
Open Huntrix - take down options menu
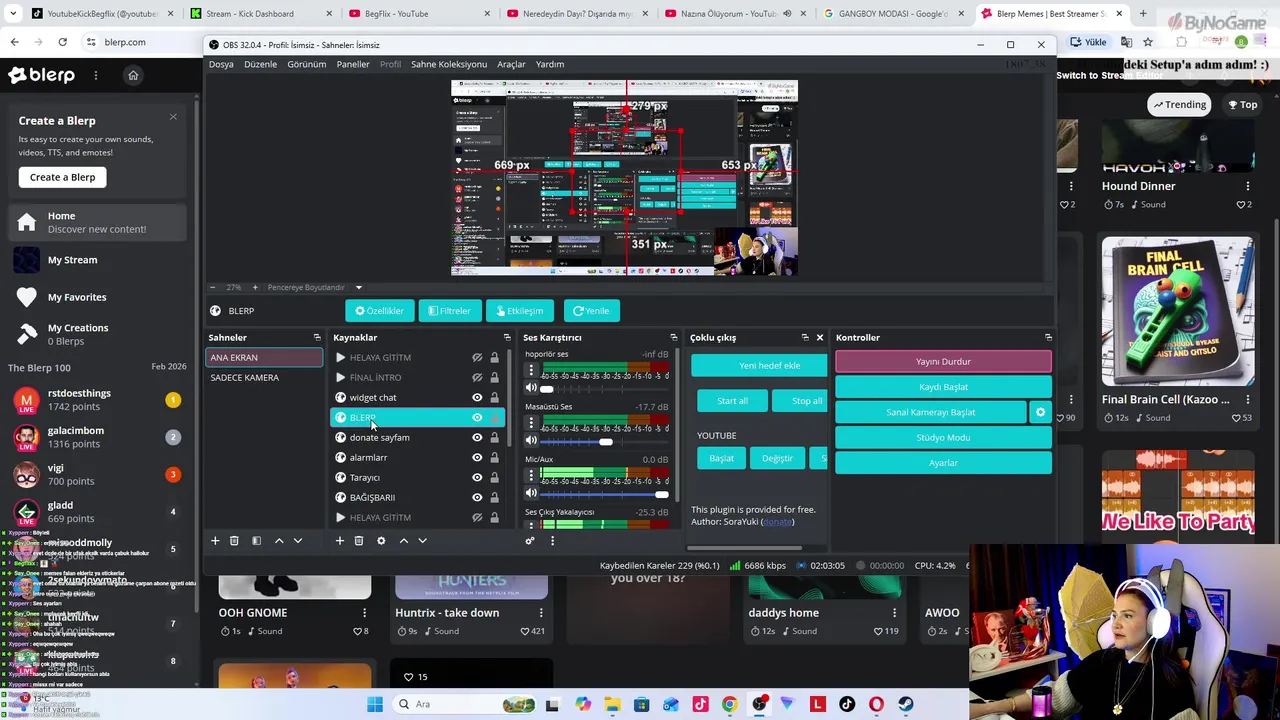541,613
